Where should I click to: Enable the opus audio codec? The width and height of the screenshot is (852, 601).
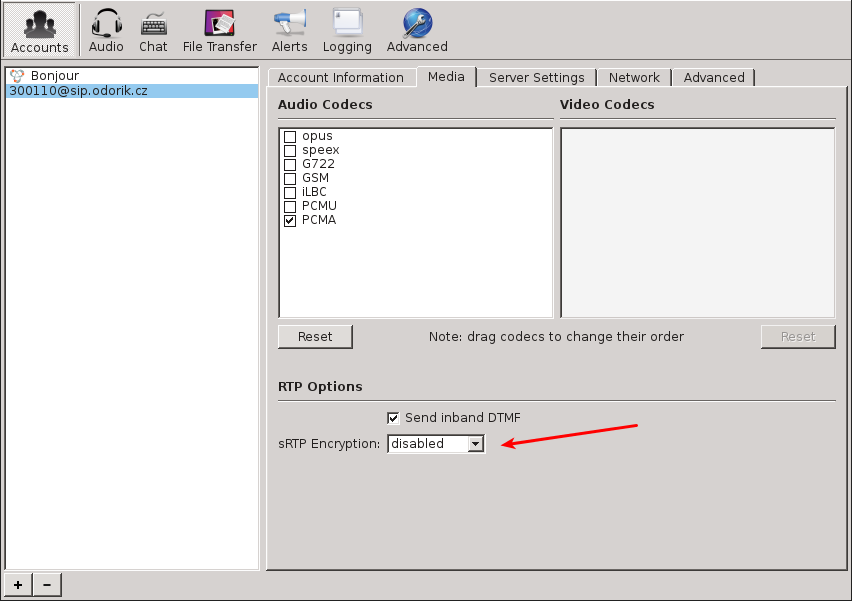pos(290,136)
